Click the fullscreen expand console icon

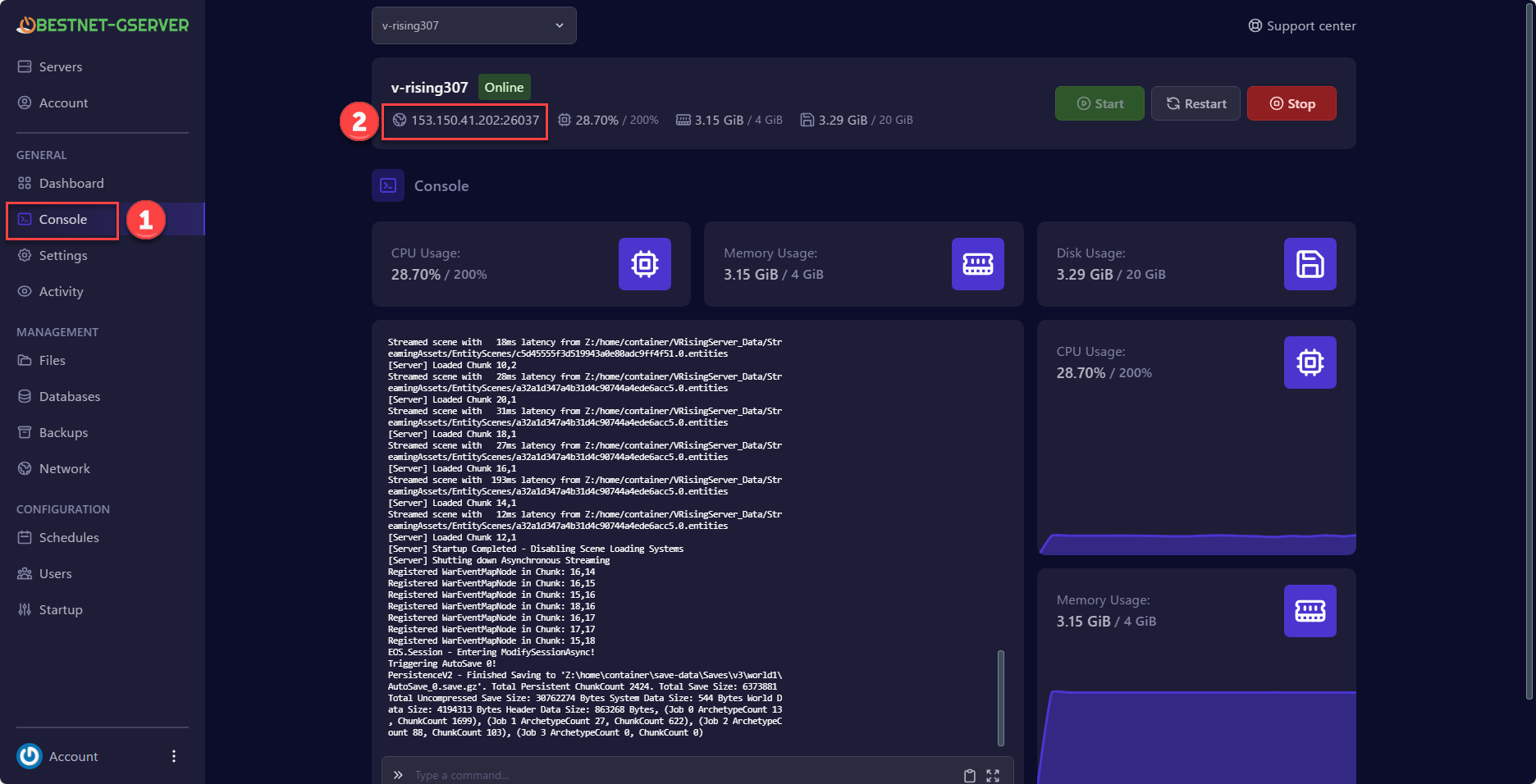click(993, 776)
